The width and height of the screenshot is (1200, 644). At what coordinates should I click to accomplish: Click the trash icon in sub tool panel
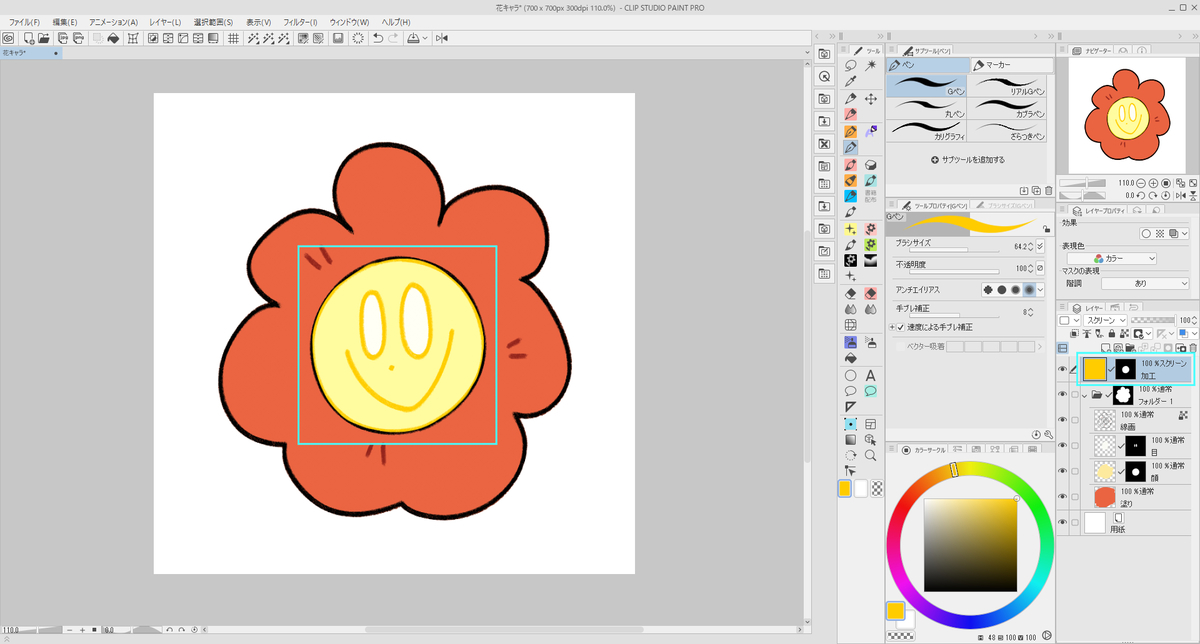[1048, 190]
